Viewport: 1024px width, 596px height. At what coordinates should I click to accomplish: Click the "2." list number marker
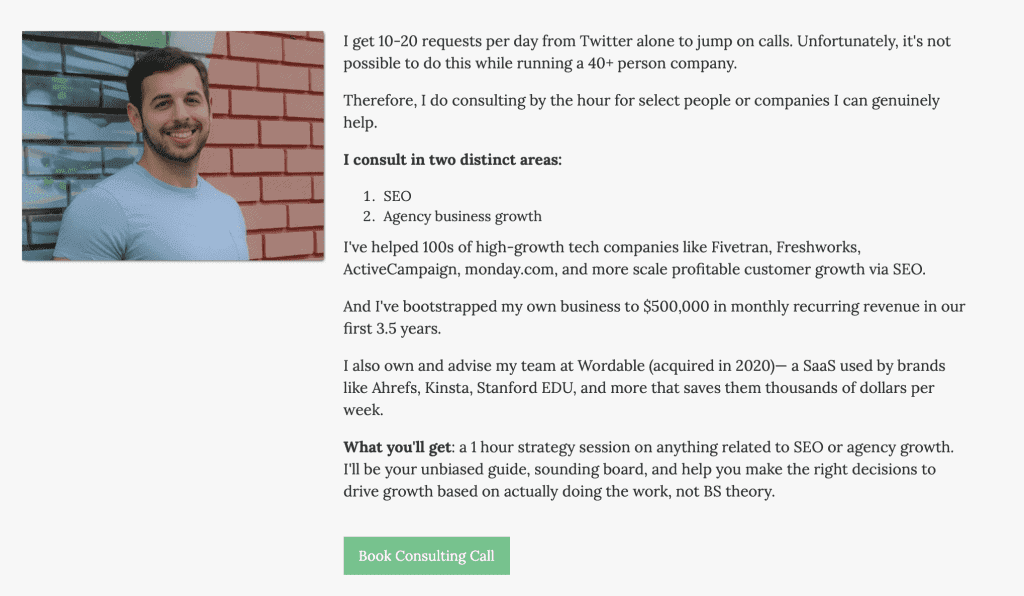point(369,216)
